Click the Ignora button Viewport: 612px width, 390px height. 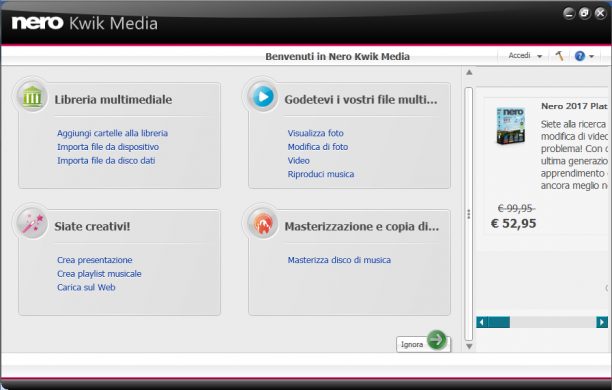[x=423, y=344]
